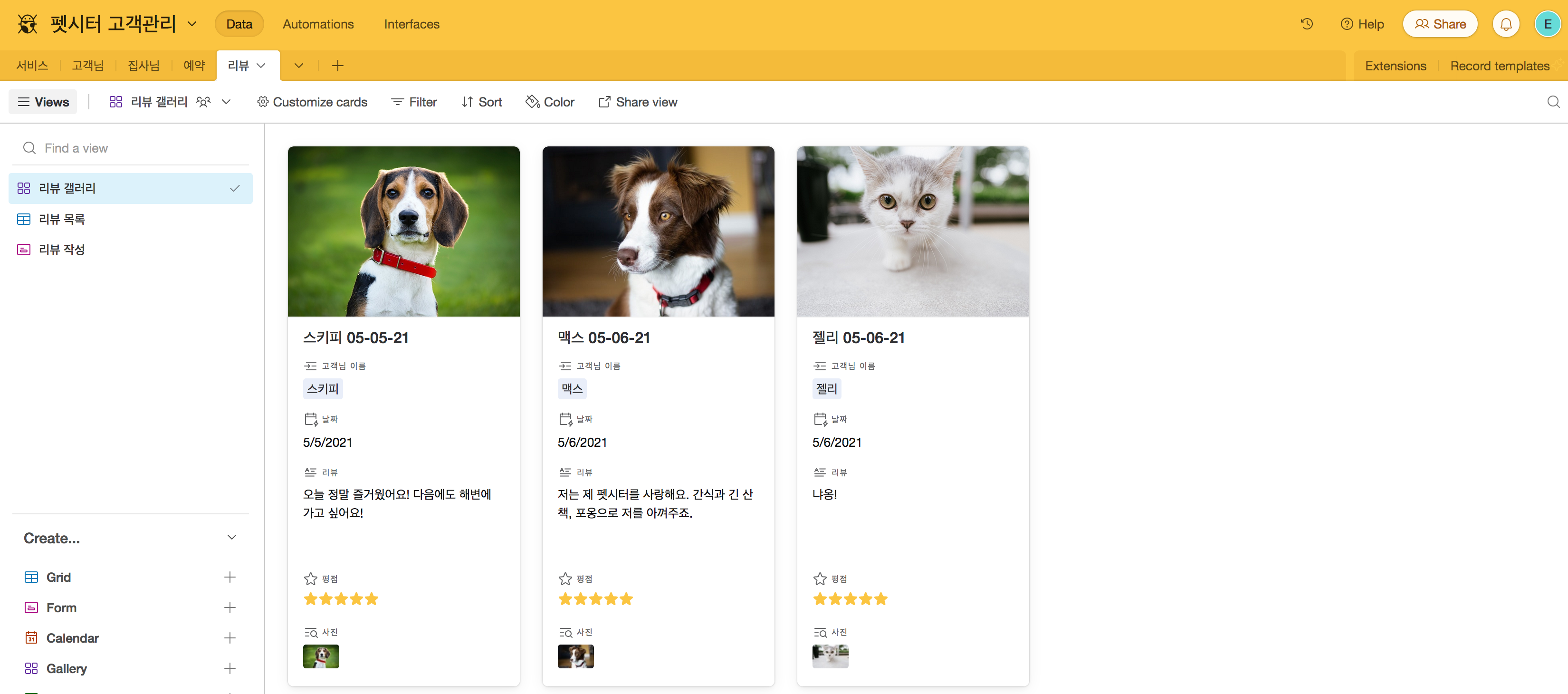Click the plus next to Calendar
Screen dimensions: 1568x694
[x=229, y=638]
